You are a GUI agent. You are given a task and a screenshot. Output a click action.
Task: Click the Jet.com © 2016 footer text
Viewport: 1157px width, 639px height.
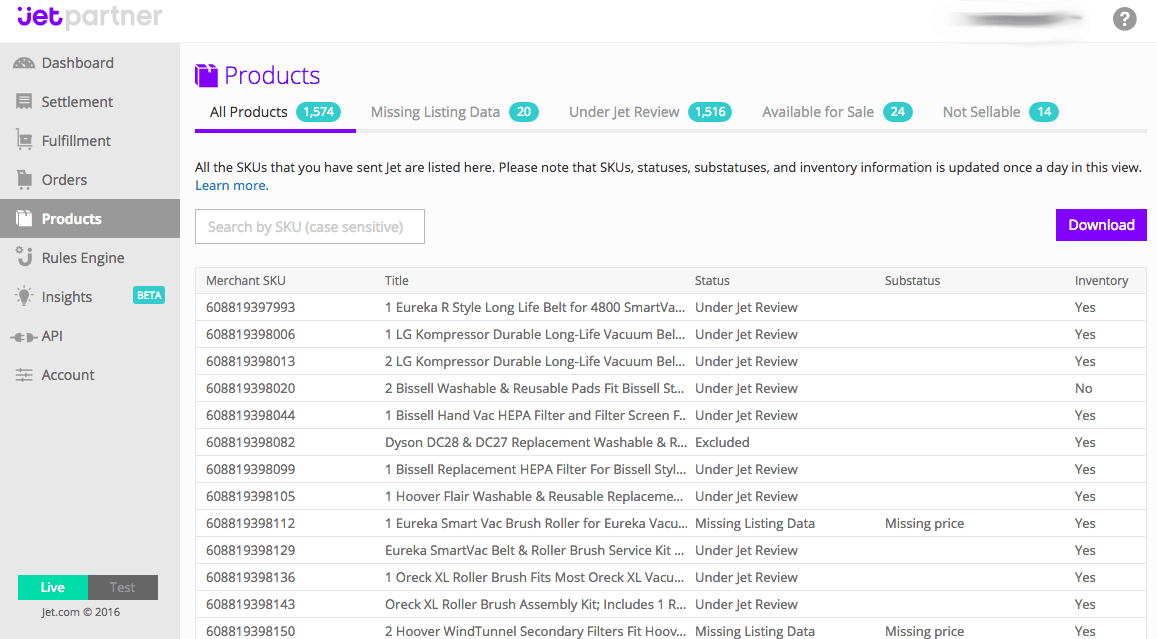click(80, 612)
